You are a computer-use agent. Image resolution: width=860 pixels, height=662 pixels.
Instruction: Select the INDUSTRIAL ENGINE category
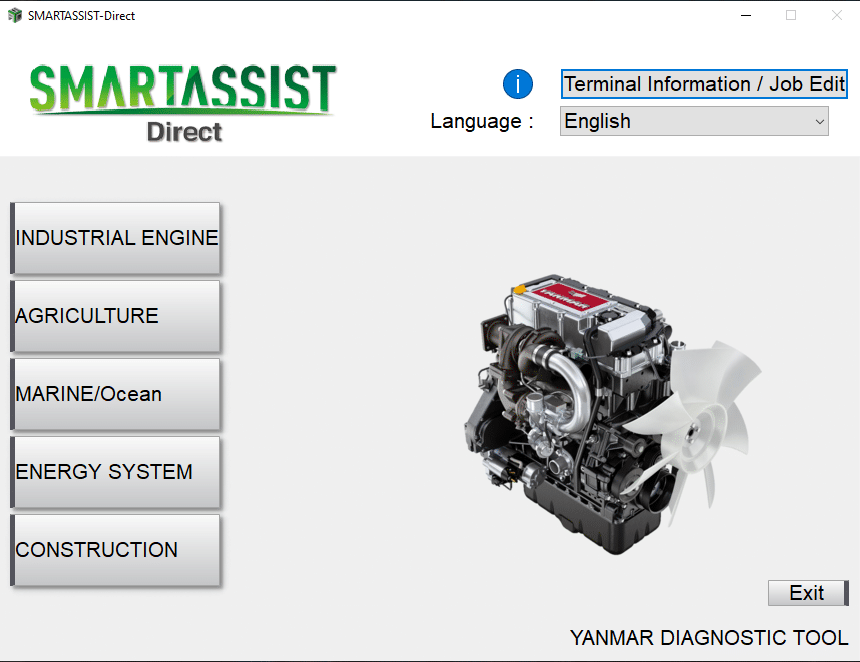point(116,238)
